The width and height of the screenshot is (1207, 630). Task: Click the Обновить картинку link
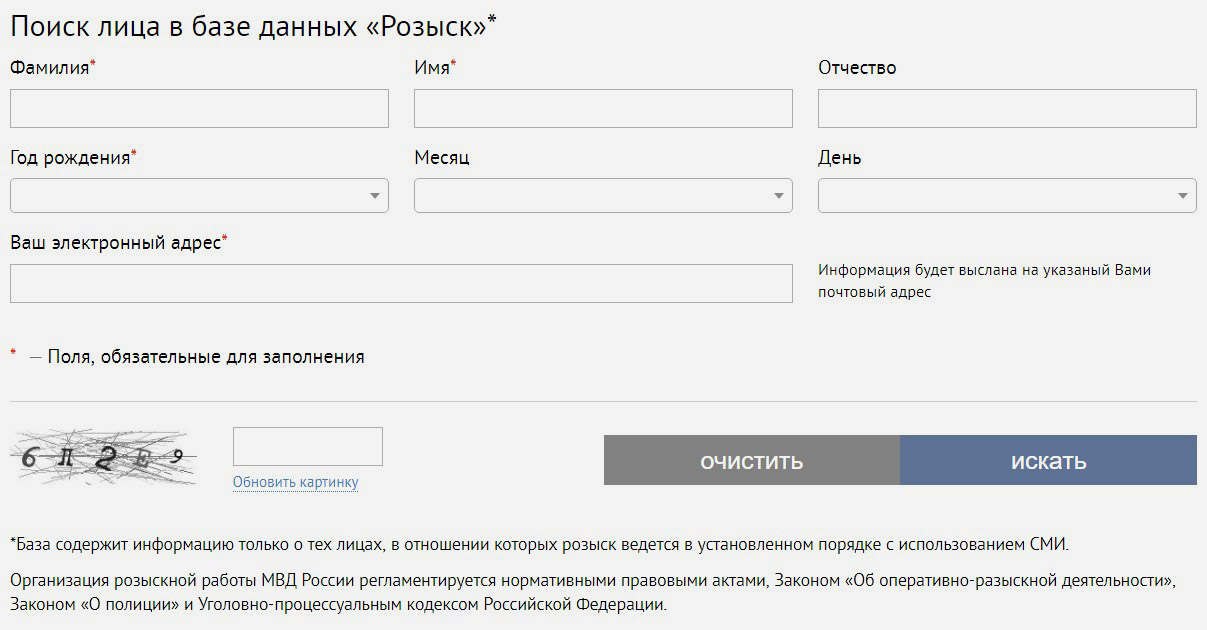(x=295, y=482)
